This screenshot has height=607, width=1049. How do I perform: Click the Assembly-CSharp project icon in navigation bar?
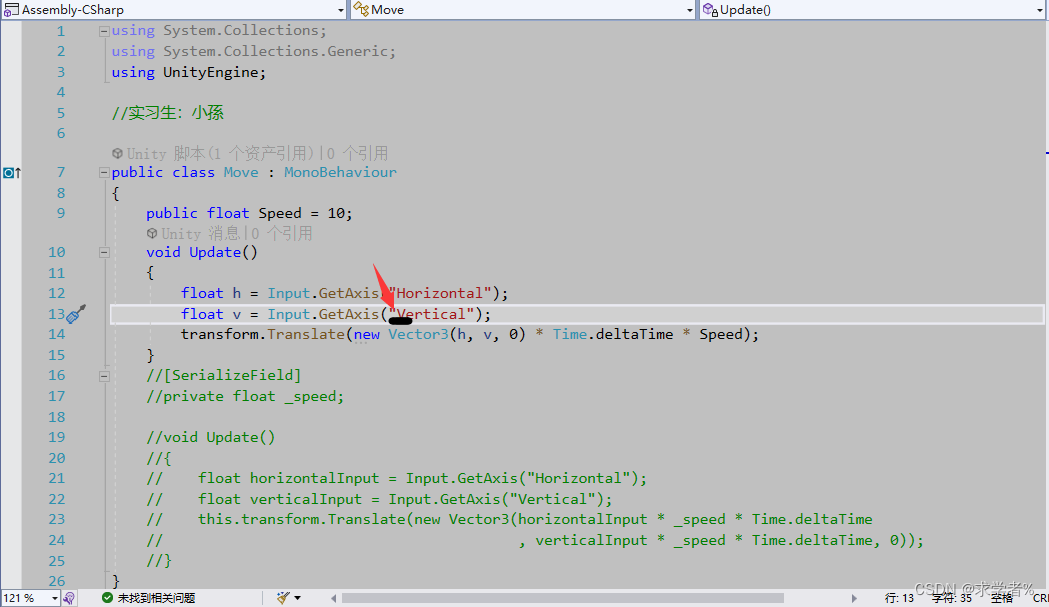point(11,9)
